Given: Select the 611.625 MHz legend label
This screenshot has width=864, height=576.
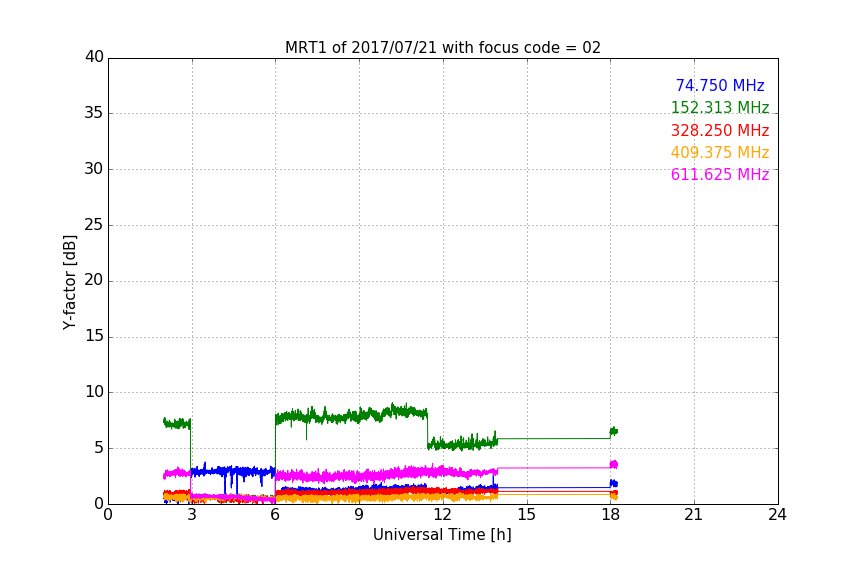Looking at the screenshot, I should (720, 174).
